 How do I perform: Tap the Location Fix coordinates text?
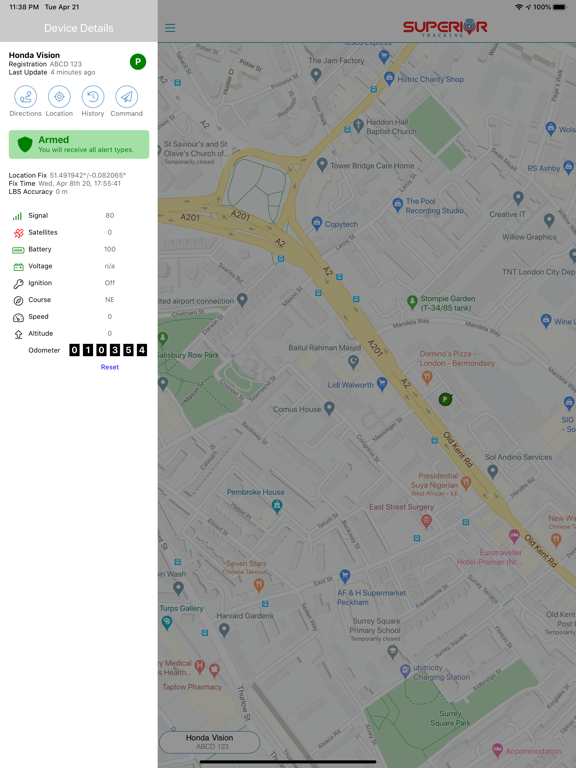[88, 175]
